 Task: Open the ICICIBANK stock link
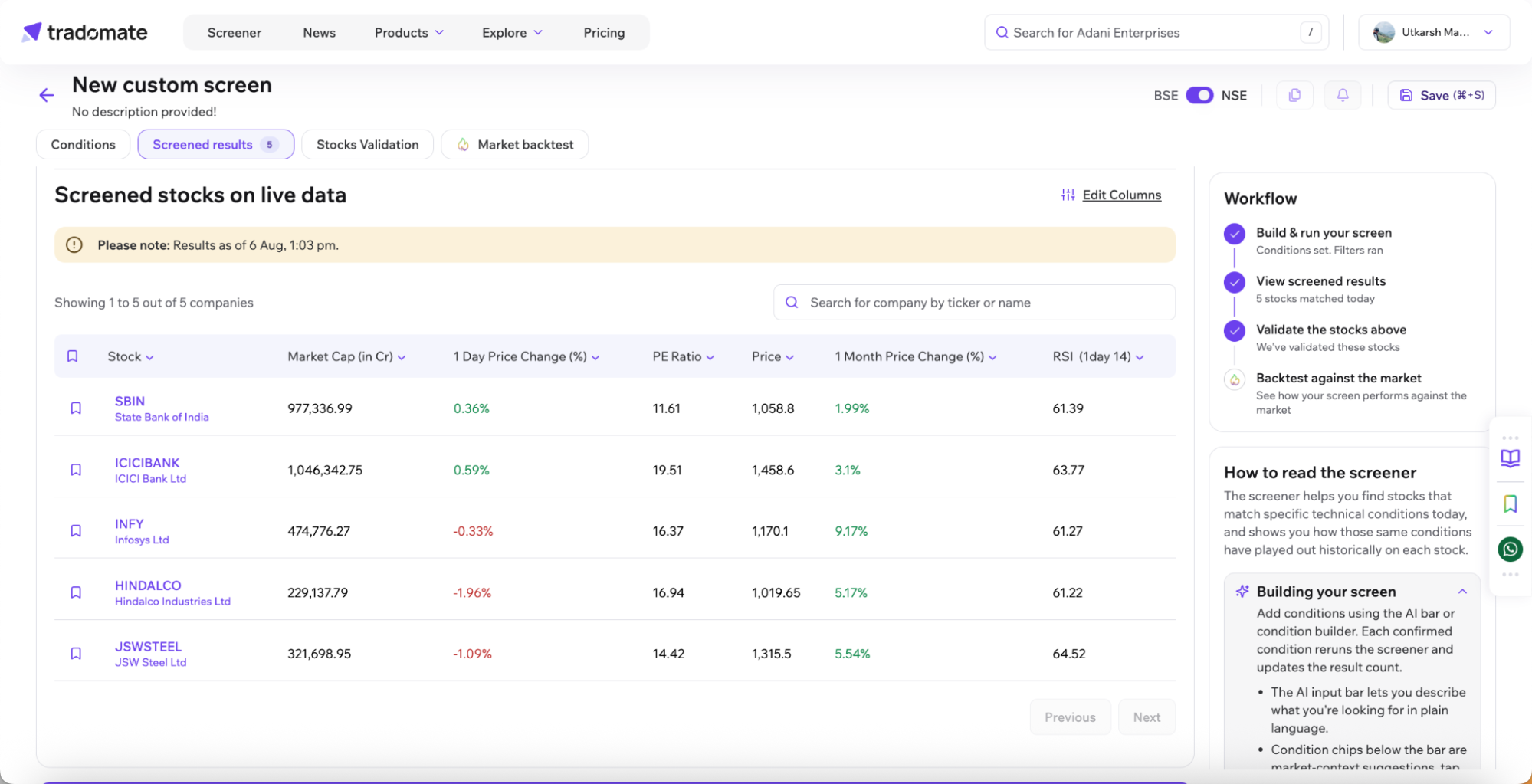point(147,463)
